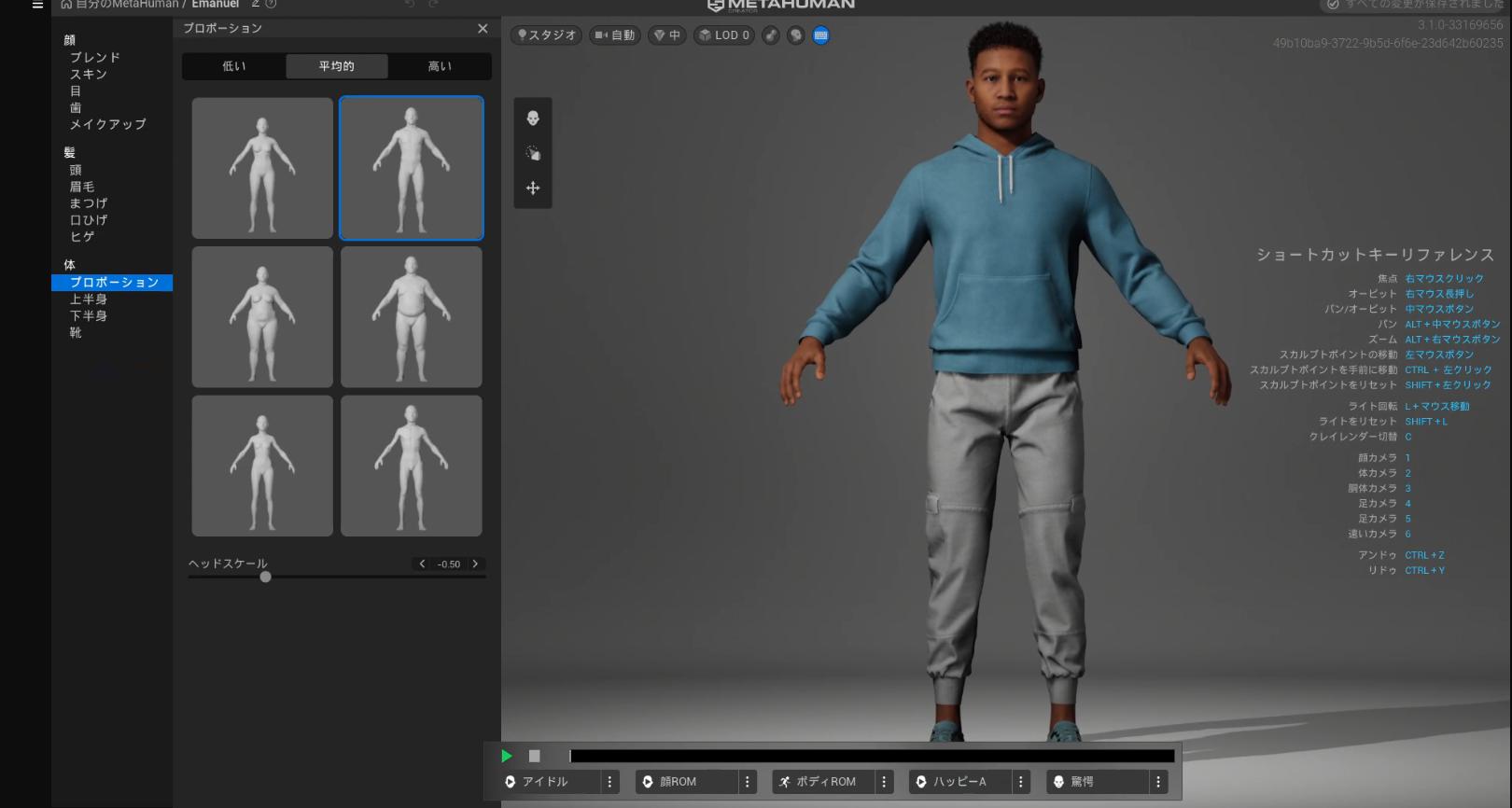Increase head scale with right arrow

[475, 564]
